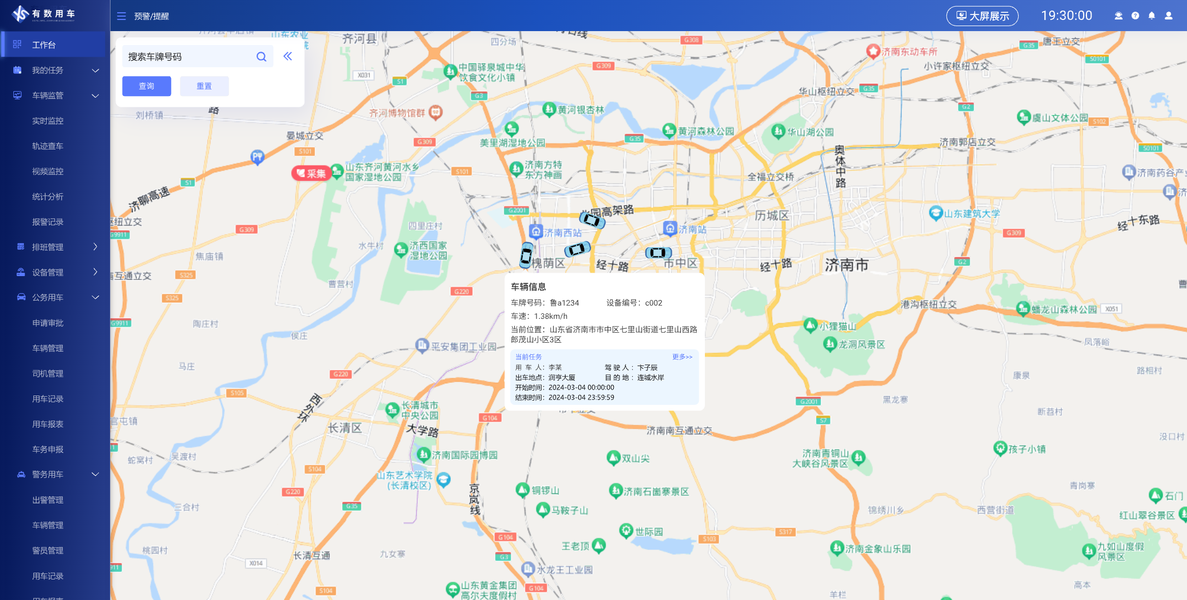Screen dimensions: 1187x600
Task: Click the 济南站 station icon on the map
Action: [669, 228]
